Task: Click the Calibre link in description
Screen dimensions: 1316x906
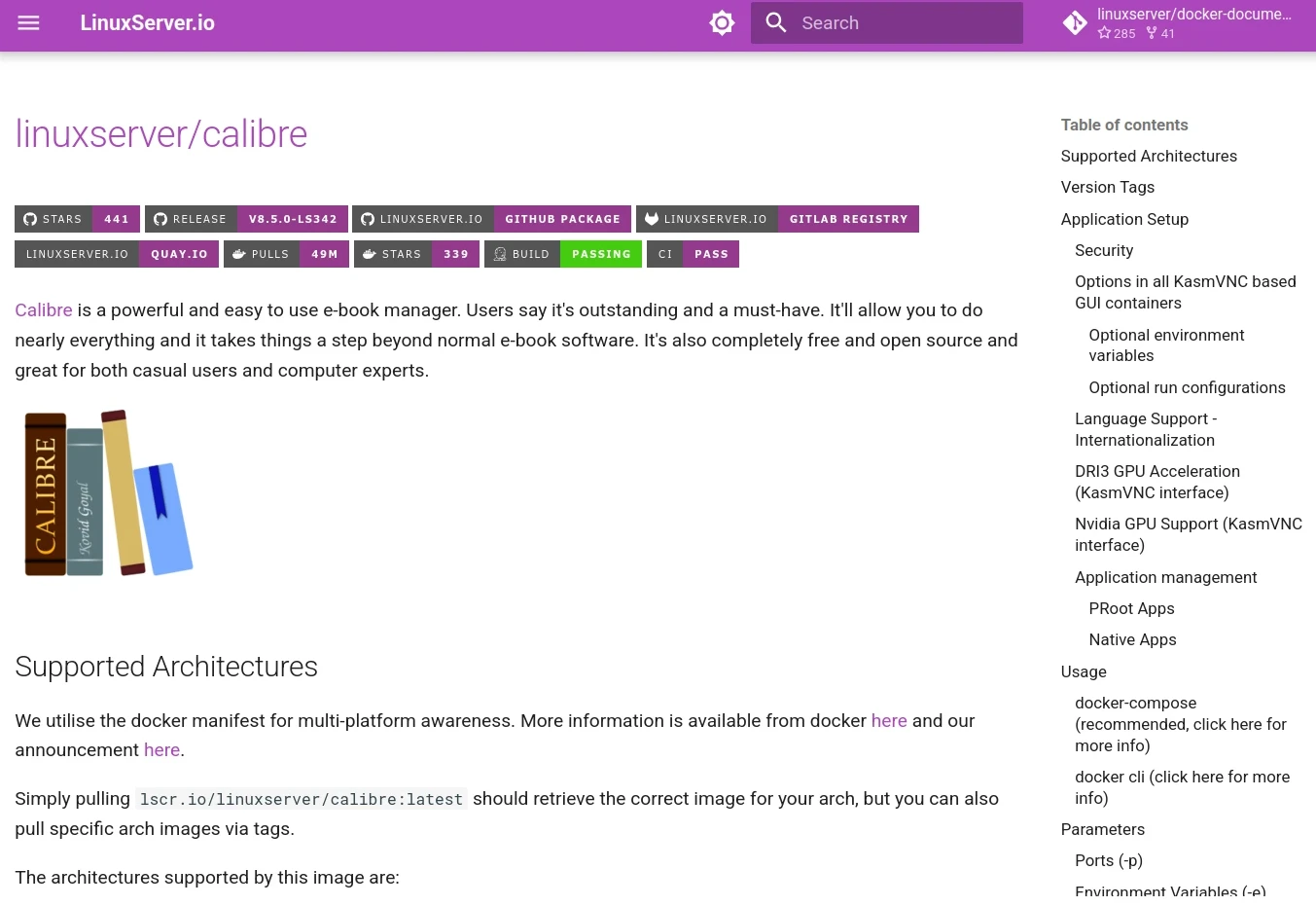Action: click(x=44, y=310)
